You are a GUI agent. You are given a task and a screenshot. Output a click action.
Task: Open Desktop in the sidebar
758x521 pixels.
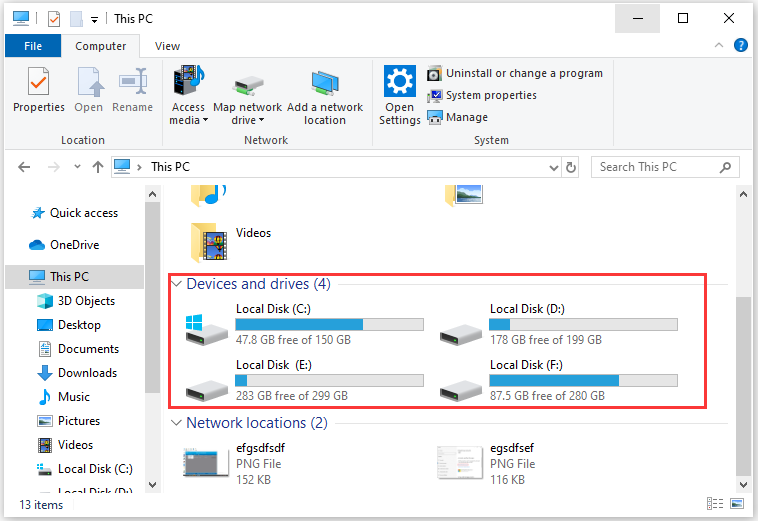click(69, 325)
